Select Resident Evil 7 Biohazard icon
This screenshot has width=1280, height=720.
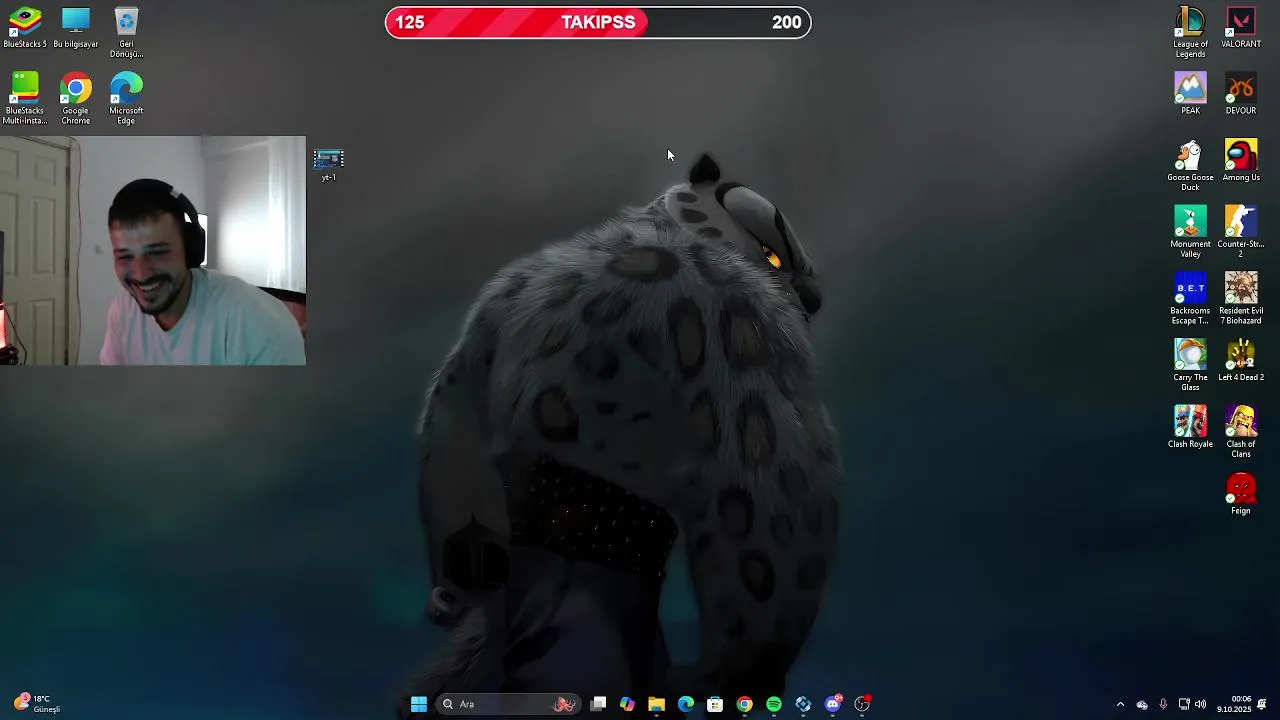pyautogui.click(x=1241, y=299)
